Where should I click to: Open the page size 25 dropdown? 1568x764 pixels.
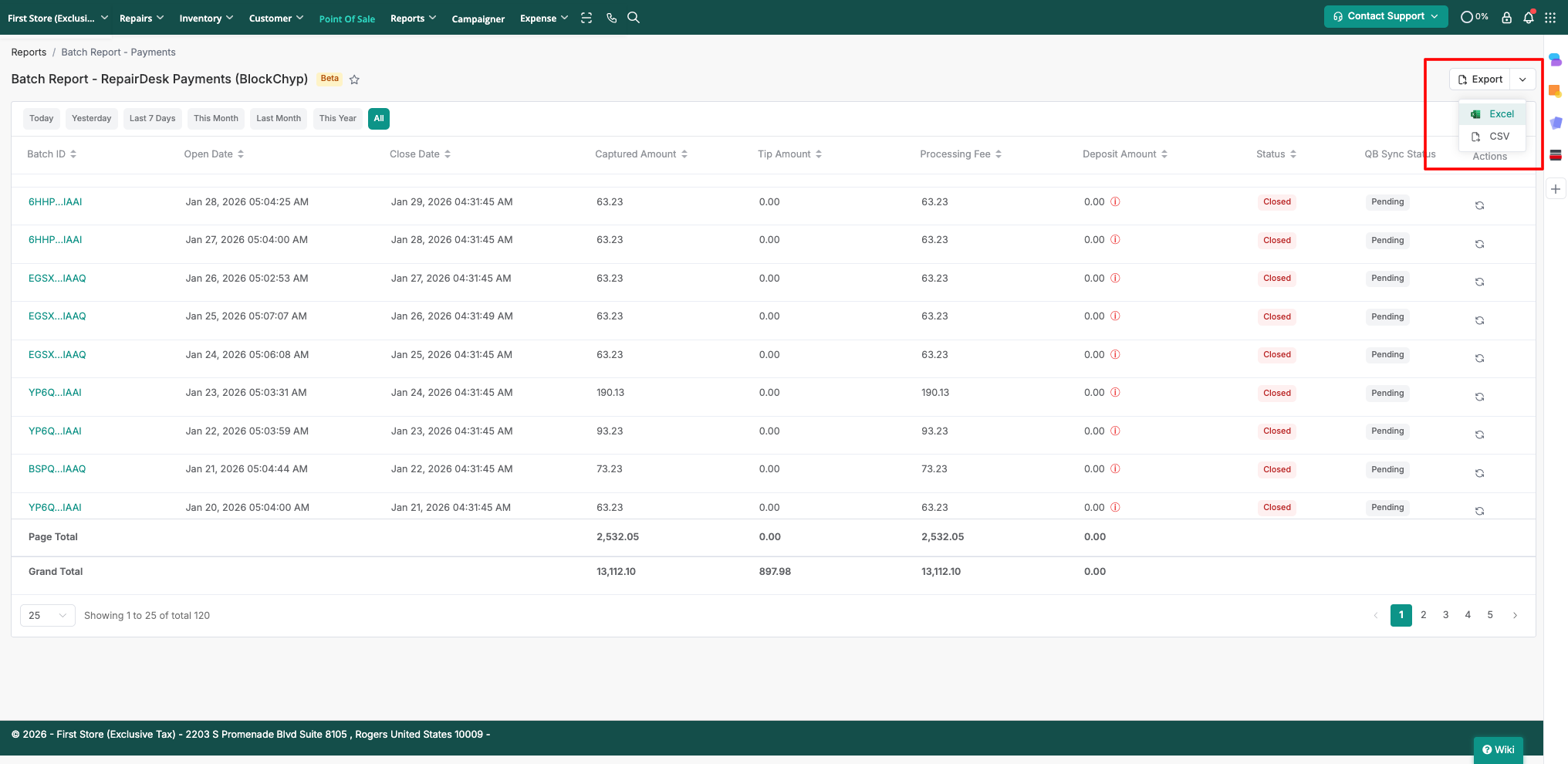pyautogui.click(x=47, y=615)
